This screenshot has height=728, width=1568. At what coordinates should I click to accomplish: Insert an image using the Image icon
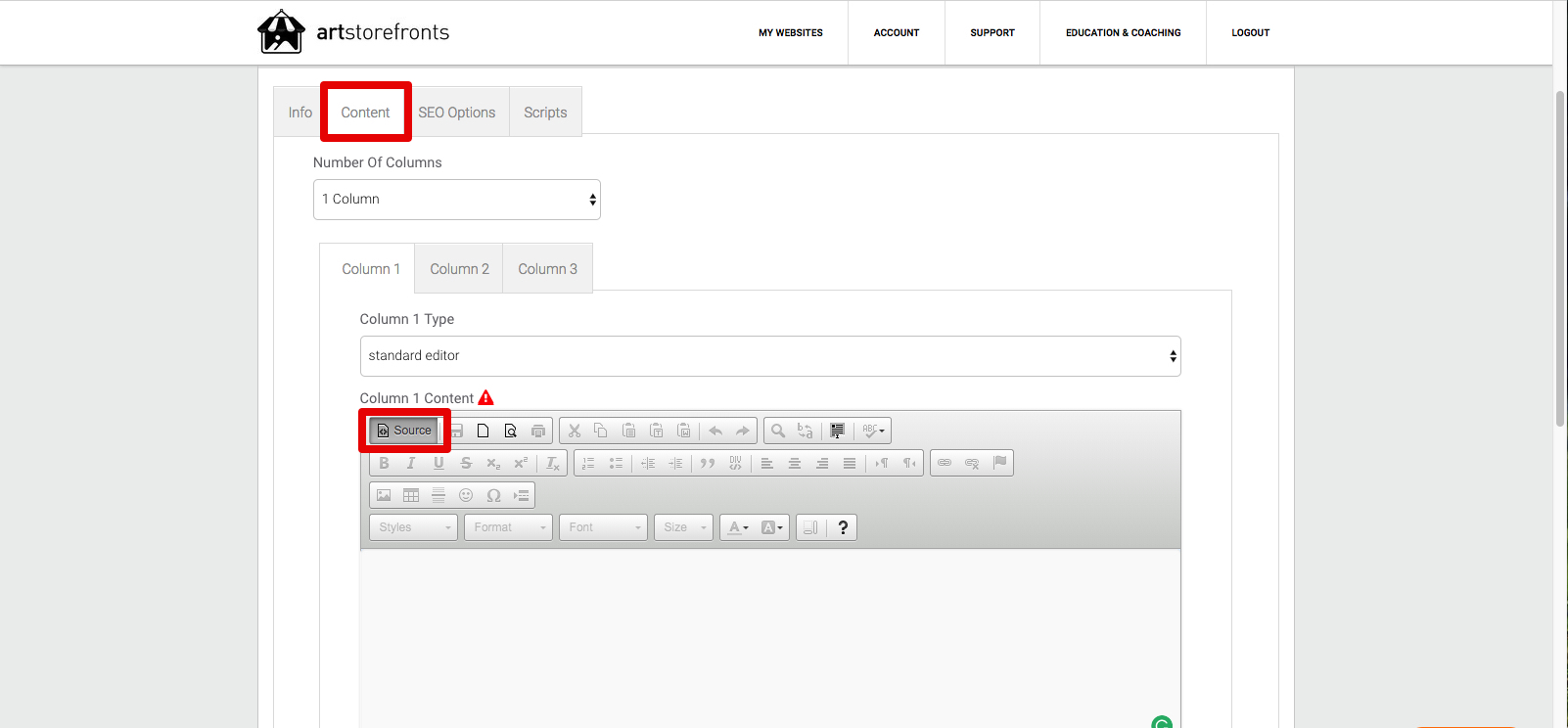point(384,495)
